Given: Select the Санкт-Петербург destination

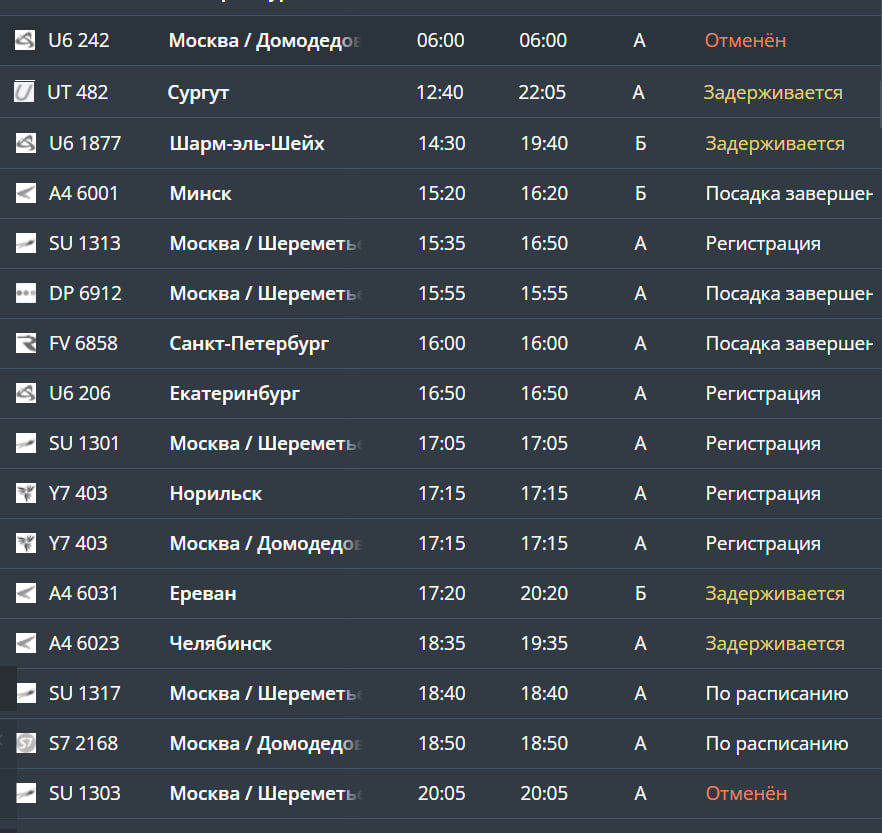Looking at the screenshot, I should tap(249, 344).
